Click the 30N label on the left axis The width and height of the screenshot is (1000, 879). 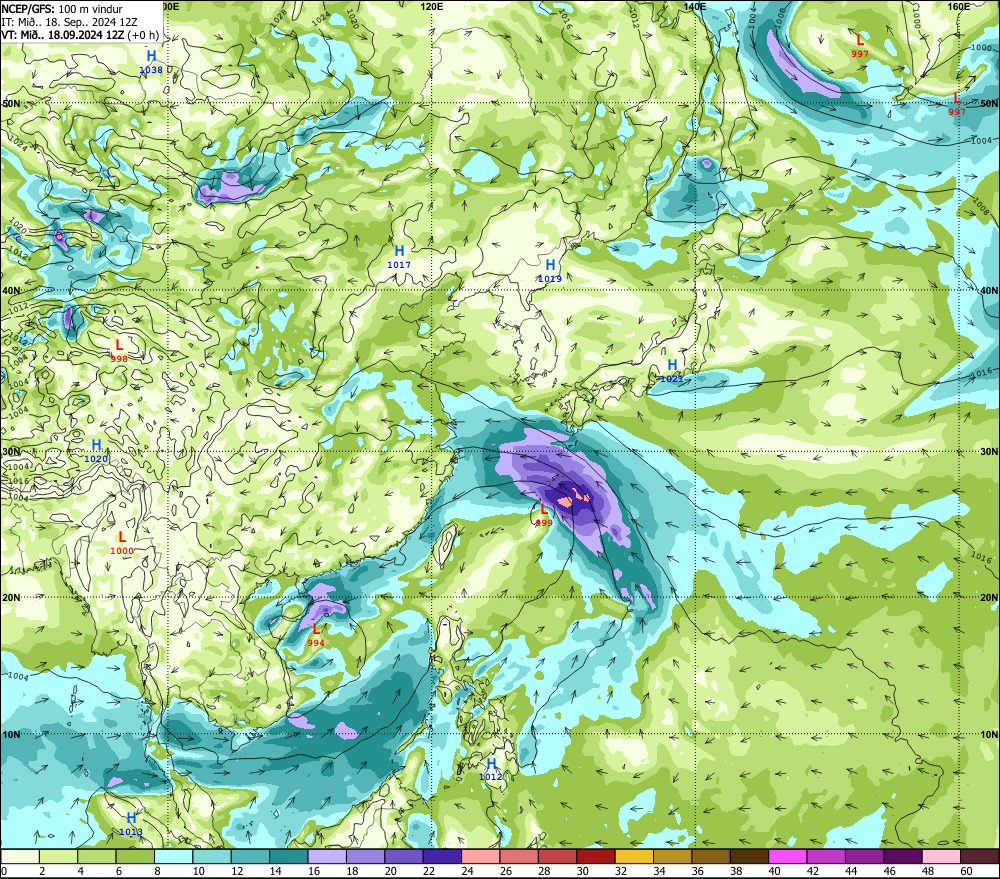11,452
